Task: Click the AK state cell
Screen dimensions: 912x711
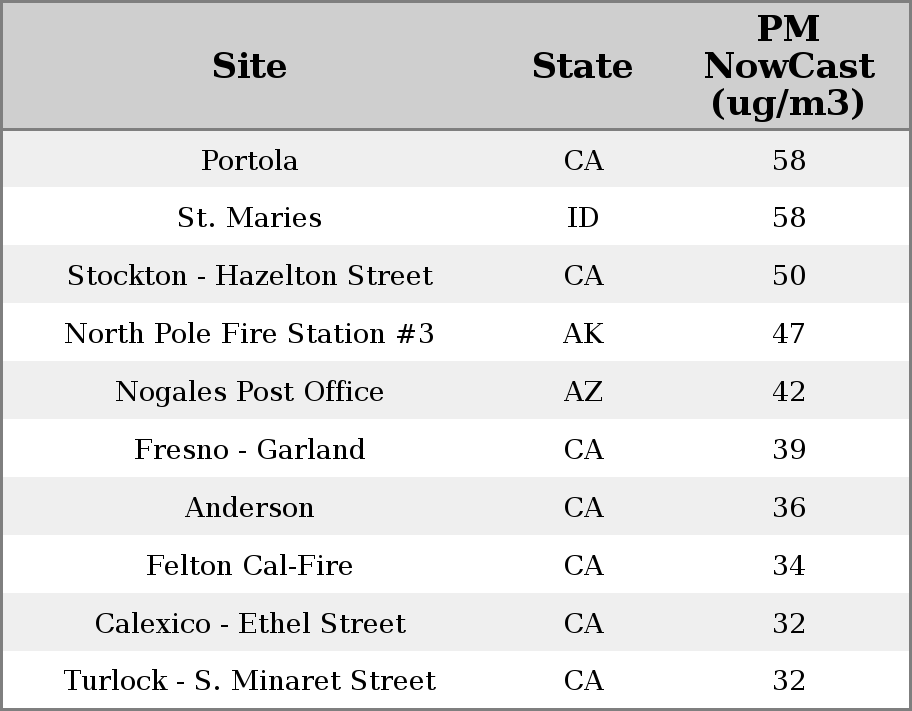Action: (583, 334)
